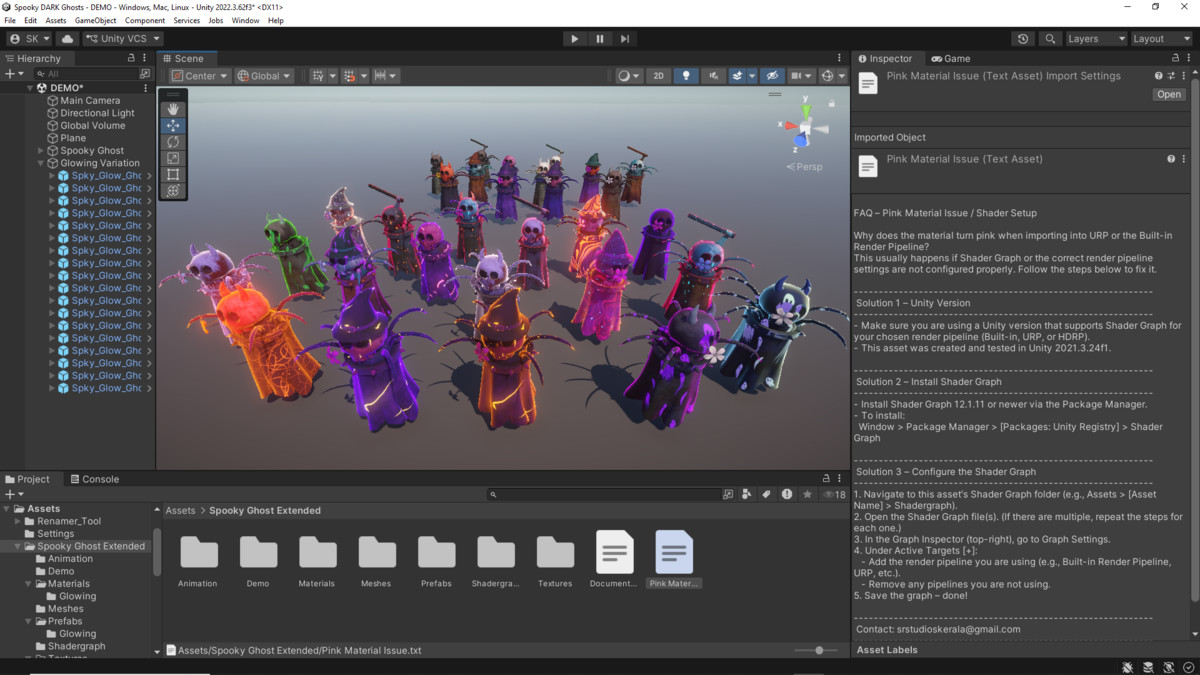This screenshot has width=1200, height=675.
Task: Lock the Hierarchy panel
Action: (131, 58)
